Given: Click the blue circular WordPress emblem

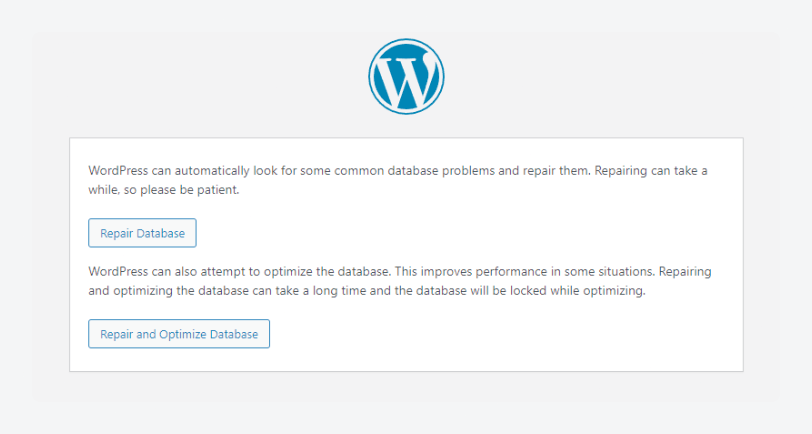Looking at the screenshot, I should click(406, 76).
